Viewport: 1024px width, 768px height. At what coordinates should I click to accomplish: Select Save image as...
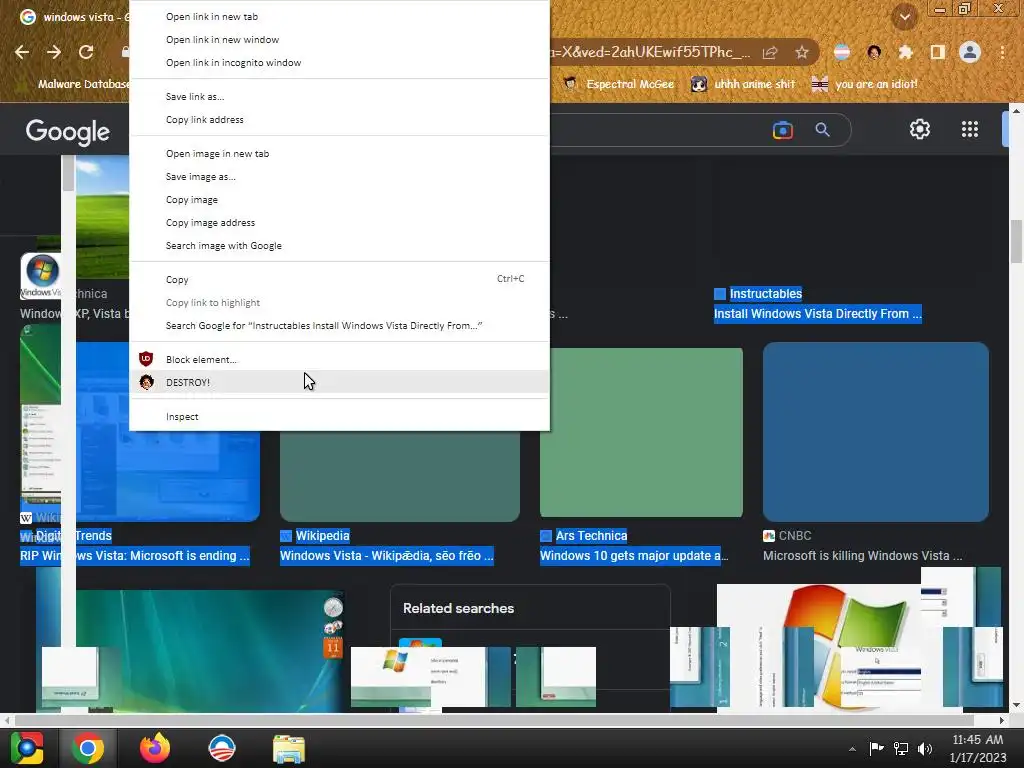pyautogui.click(x=339, y=176)
